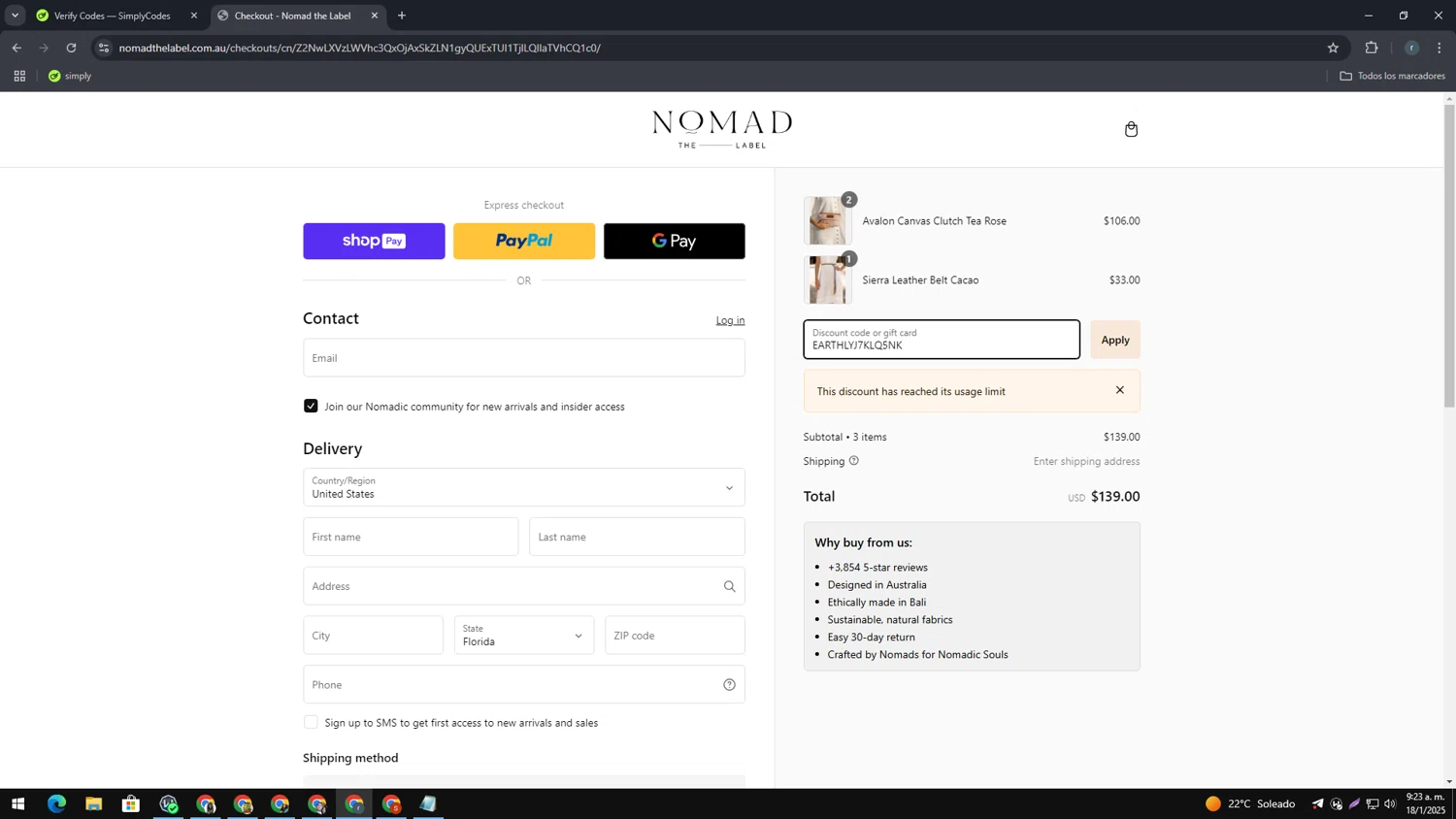Click Avalon Canvas Clutch product thumbnail
The image size is (1456, 819).
tap(828, 220)
